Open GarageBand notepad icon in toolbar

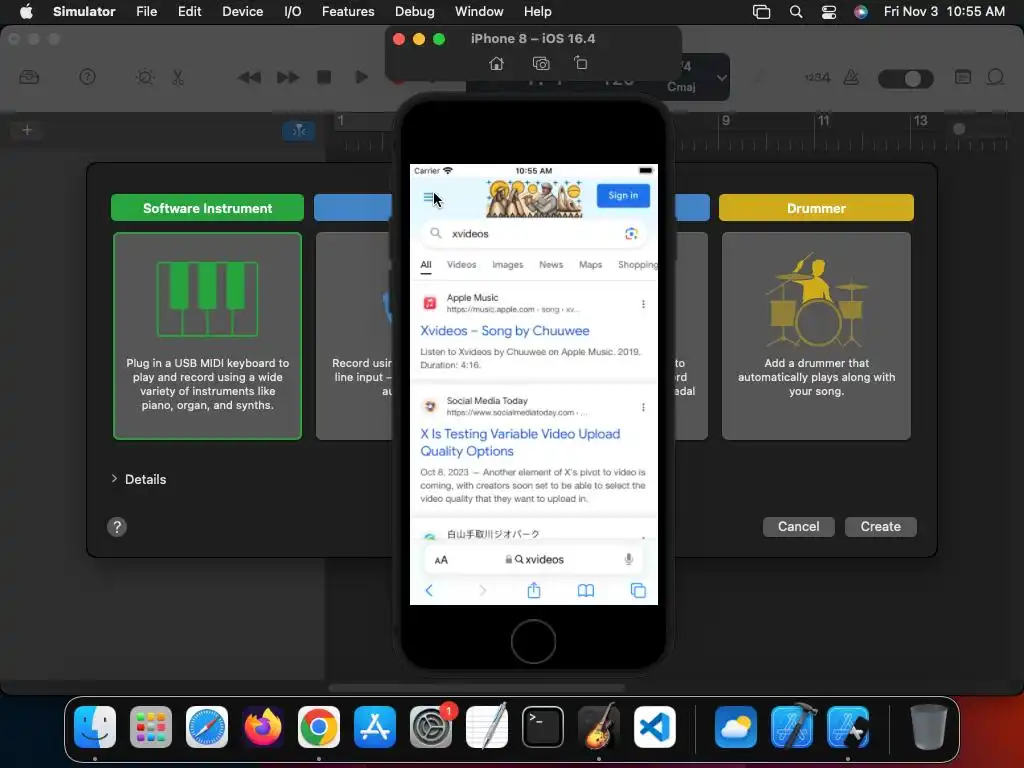963,77
